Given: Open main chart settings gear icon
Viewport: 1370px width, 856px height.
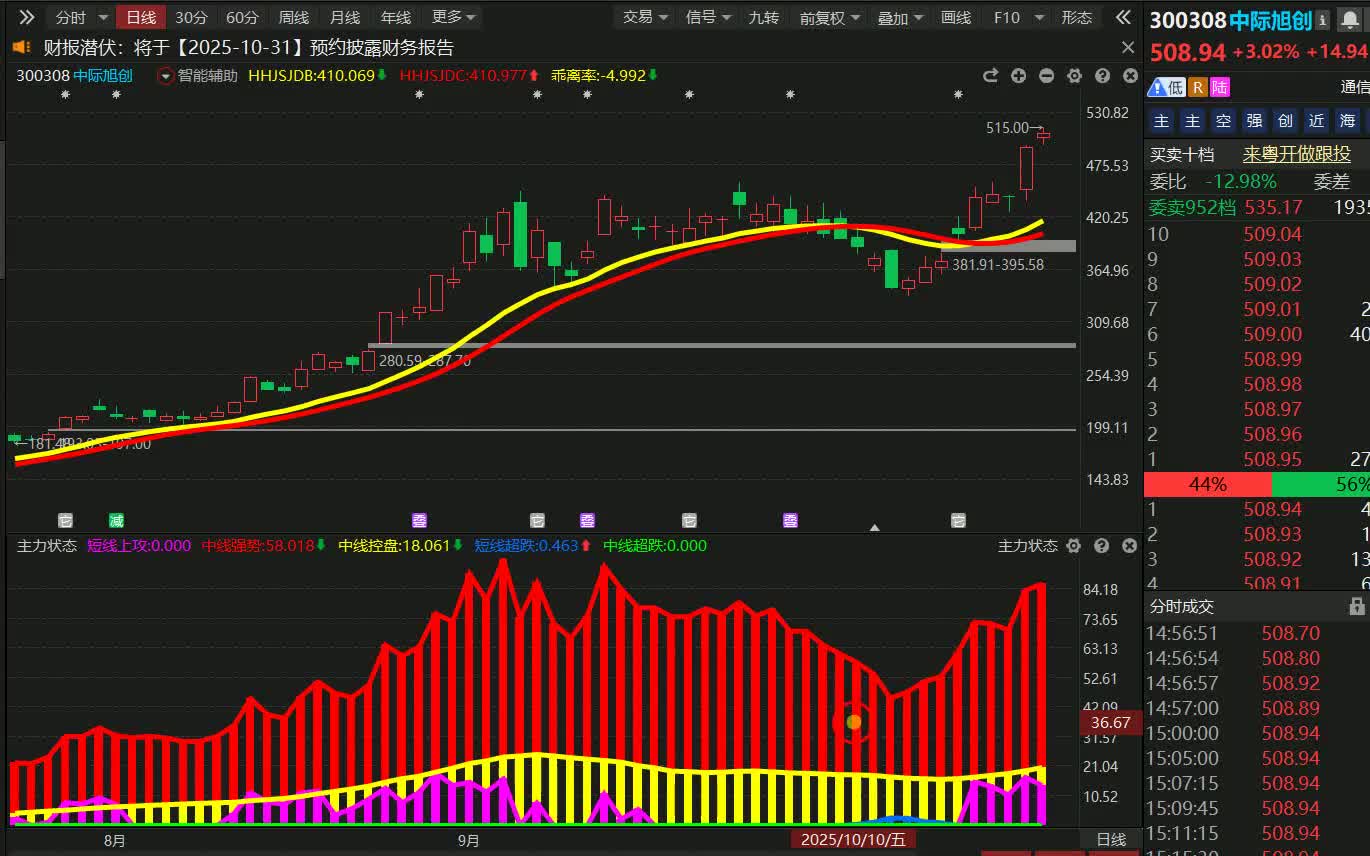Looking at the screenshot, I should click(x=1074, y=76).
